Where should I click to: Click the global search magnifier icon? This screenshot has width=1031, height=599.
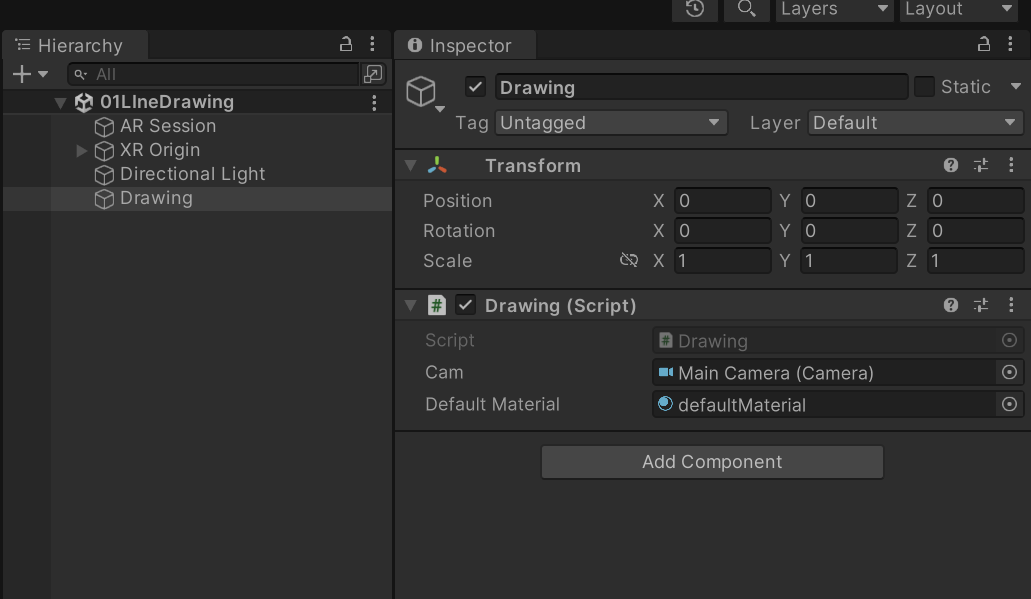pos(746,9)
